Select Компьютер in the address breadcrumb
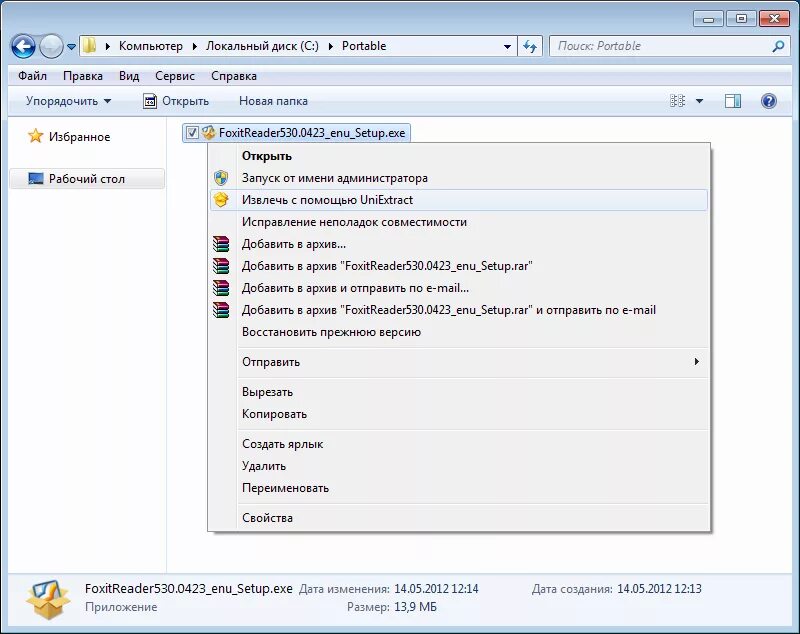The height and width of the screenshot is (634, 800). 151,46
